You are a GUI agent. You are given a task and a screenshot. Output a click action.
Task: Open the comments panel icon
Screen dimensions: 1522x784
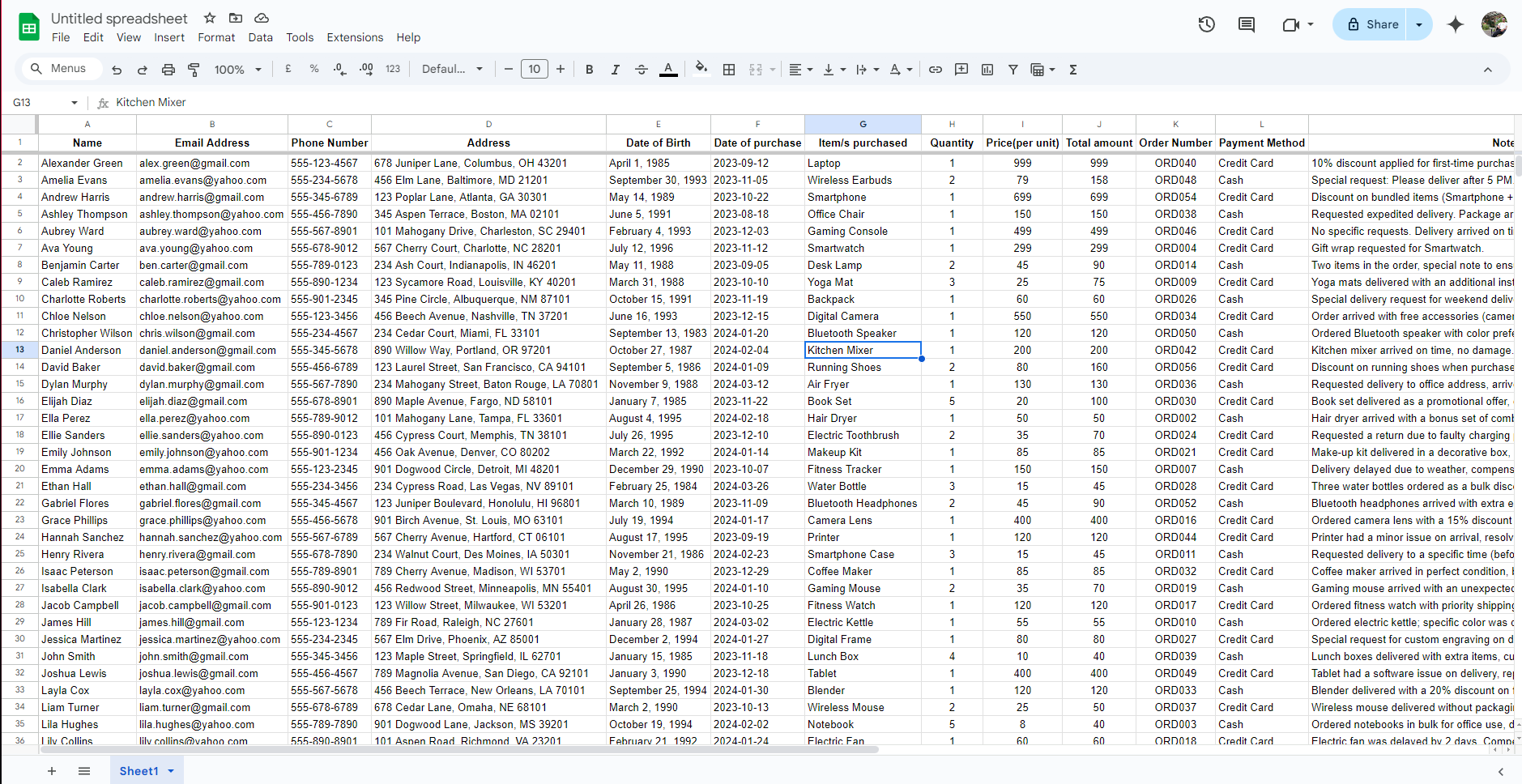tap(1247, 24)
